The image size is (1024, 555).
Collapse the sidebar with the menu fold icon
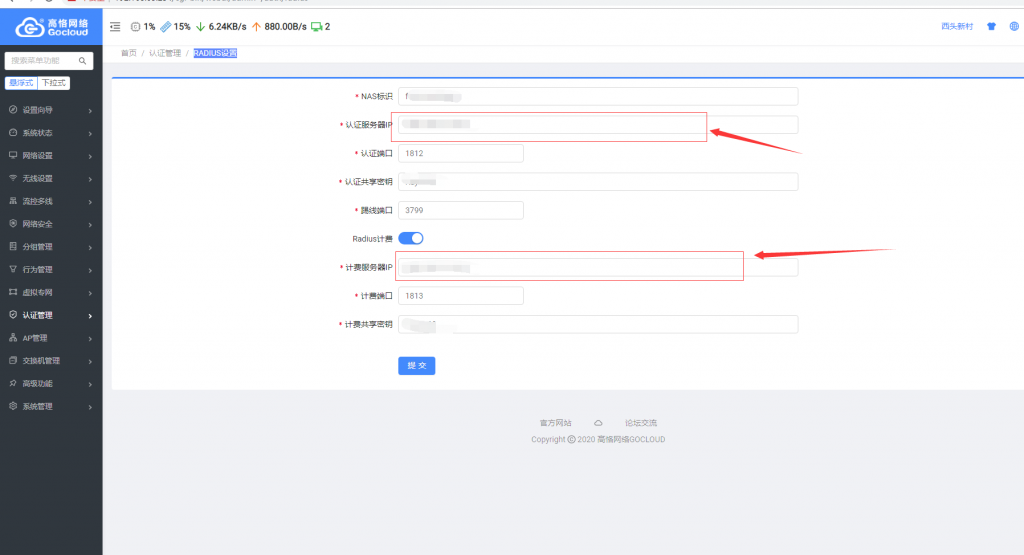pyautogui.click(x=115, y=27)
